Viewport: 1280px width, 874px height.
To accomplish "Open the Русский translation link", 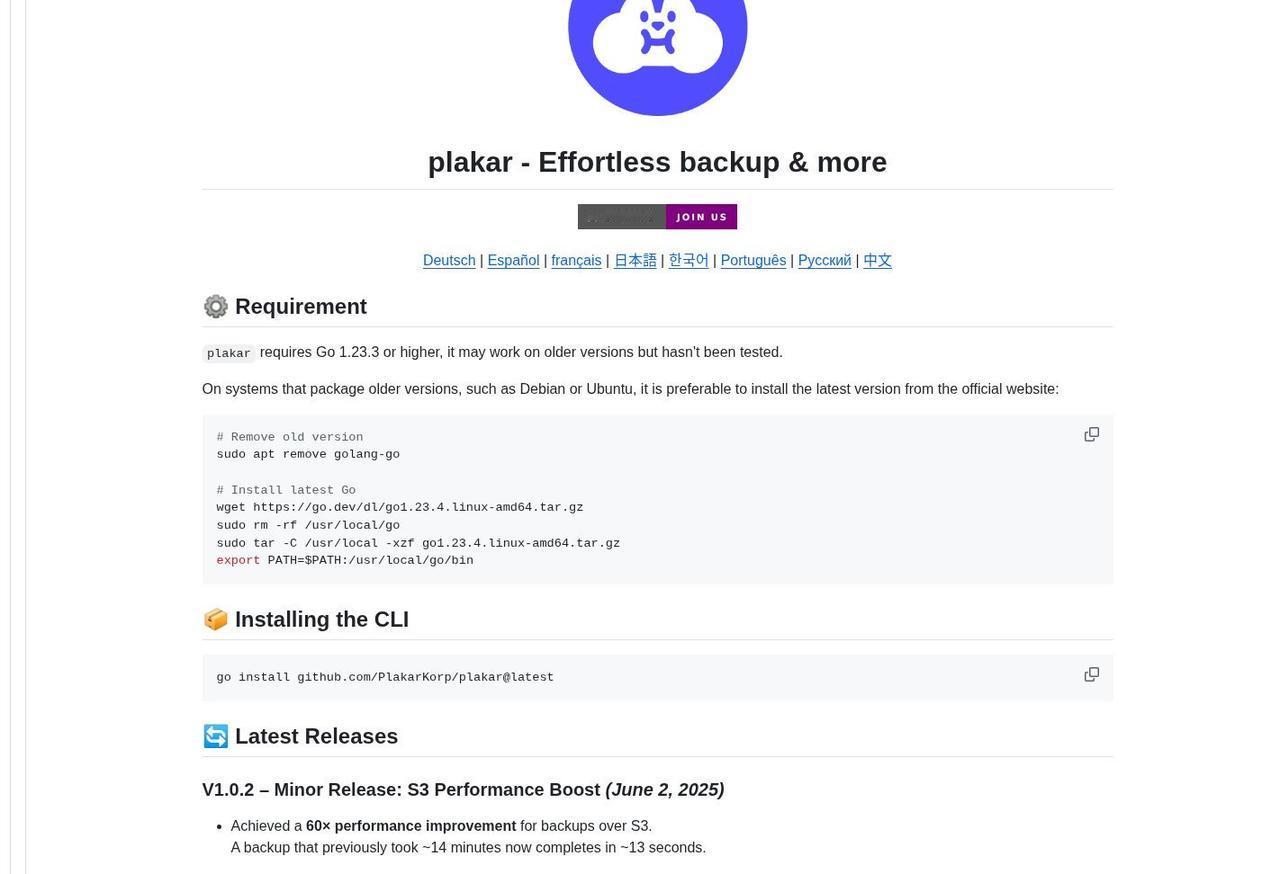I will pyautogui.click(x=825, y=260).
